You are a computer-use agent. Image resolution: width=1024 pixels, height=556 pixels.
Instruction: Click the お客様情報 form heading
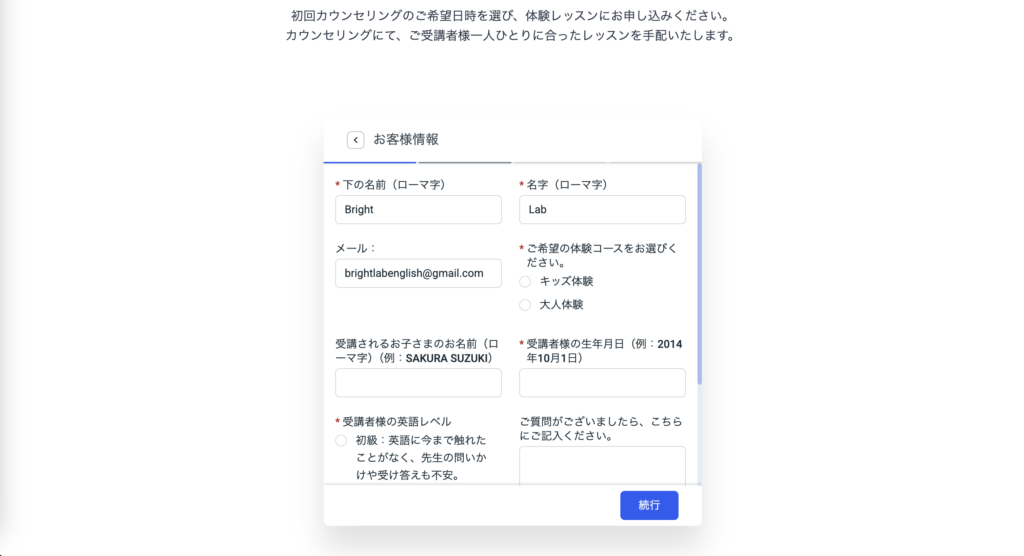coord(406,140)
